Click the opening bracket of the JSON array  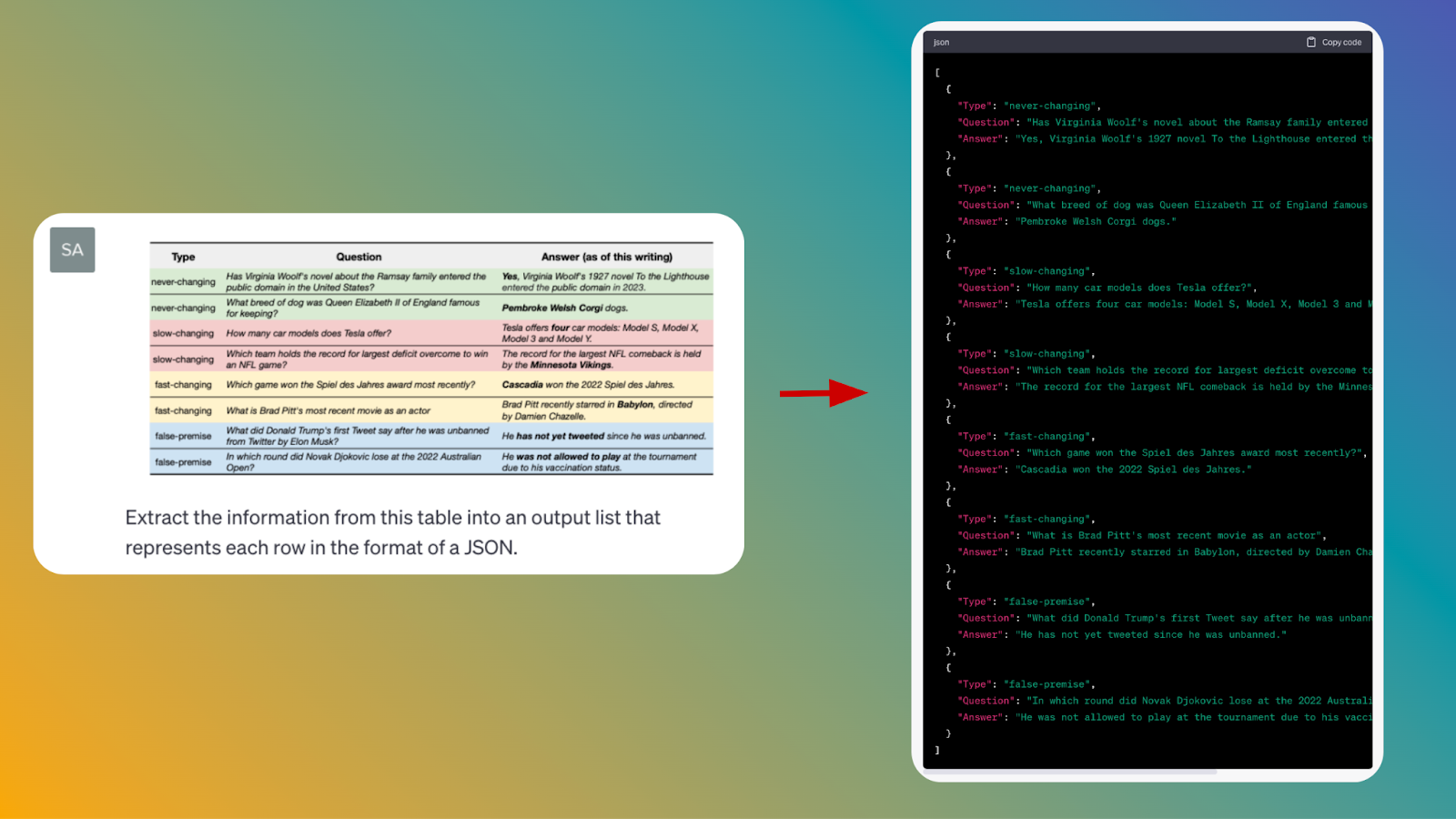936,72
